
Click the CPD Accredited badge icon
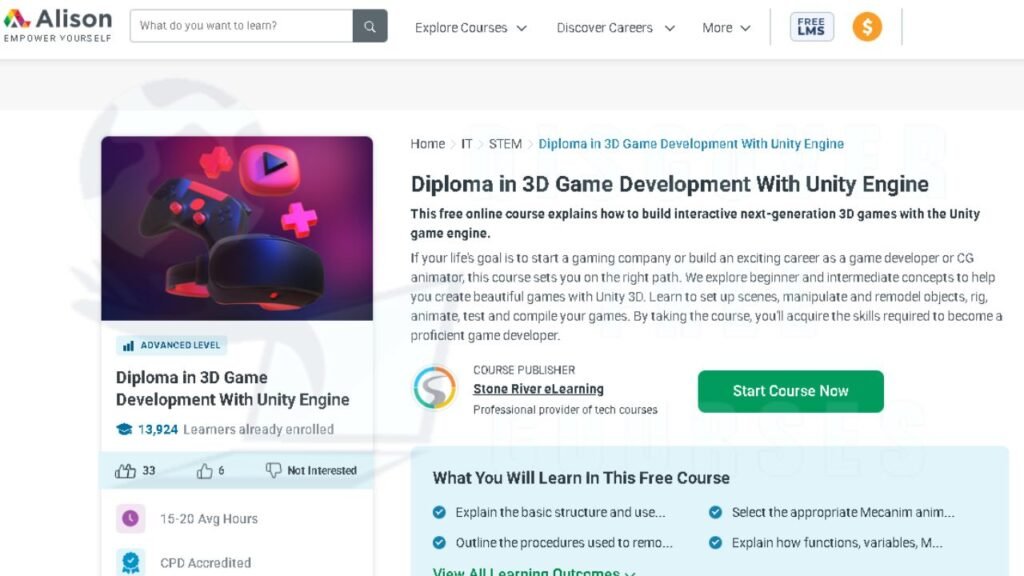click(131, 562)
